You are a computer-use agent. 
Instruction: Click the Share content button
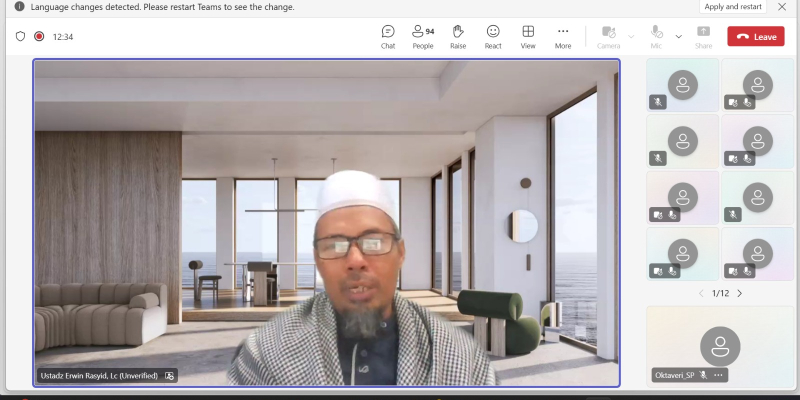(704, 37)
